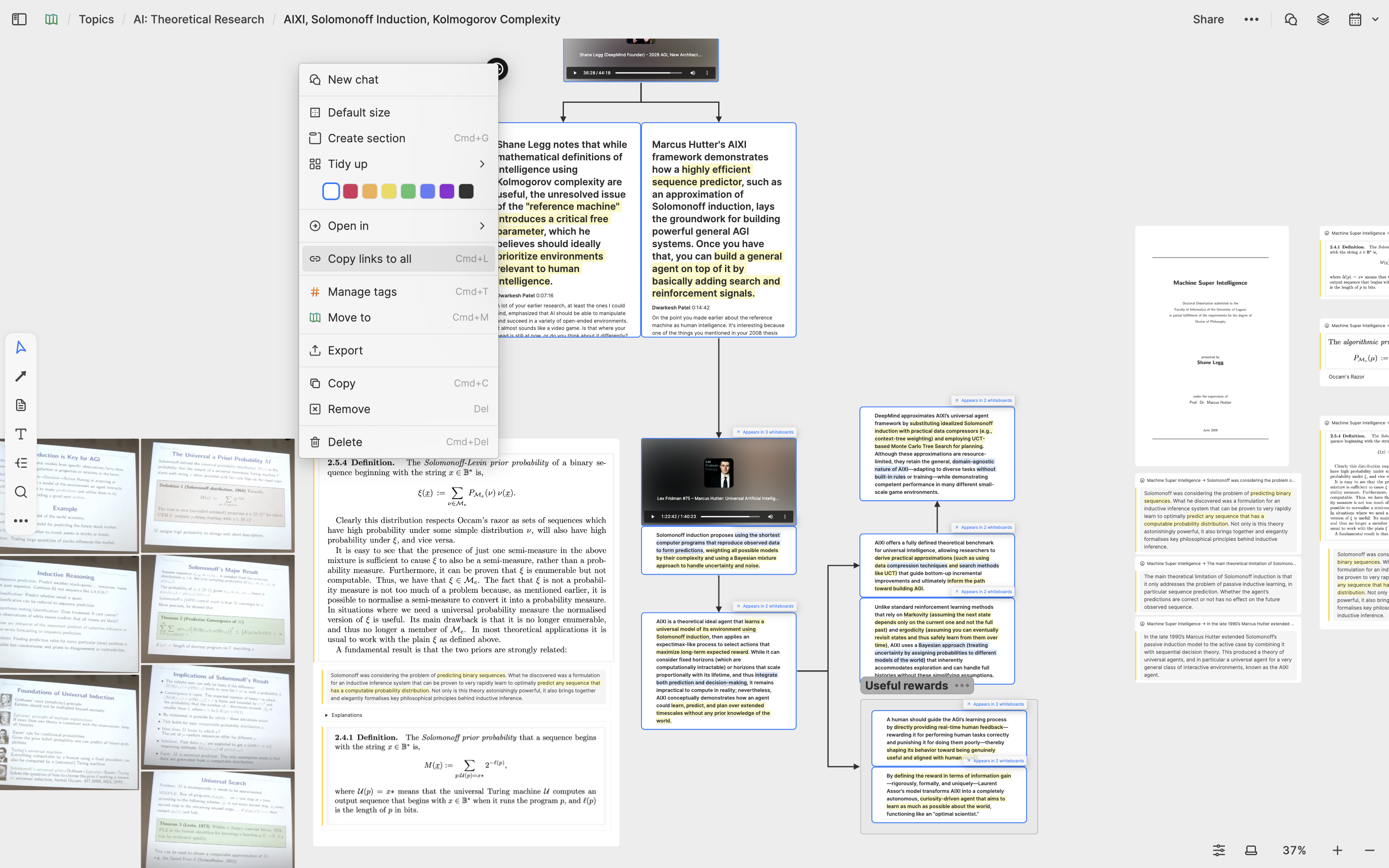Open the tray icon in bottom bar

click(x=1251, y=850)
